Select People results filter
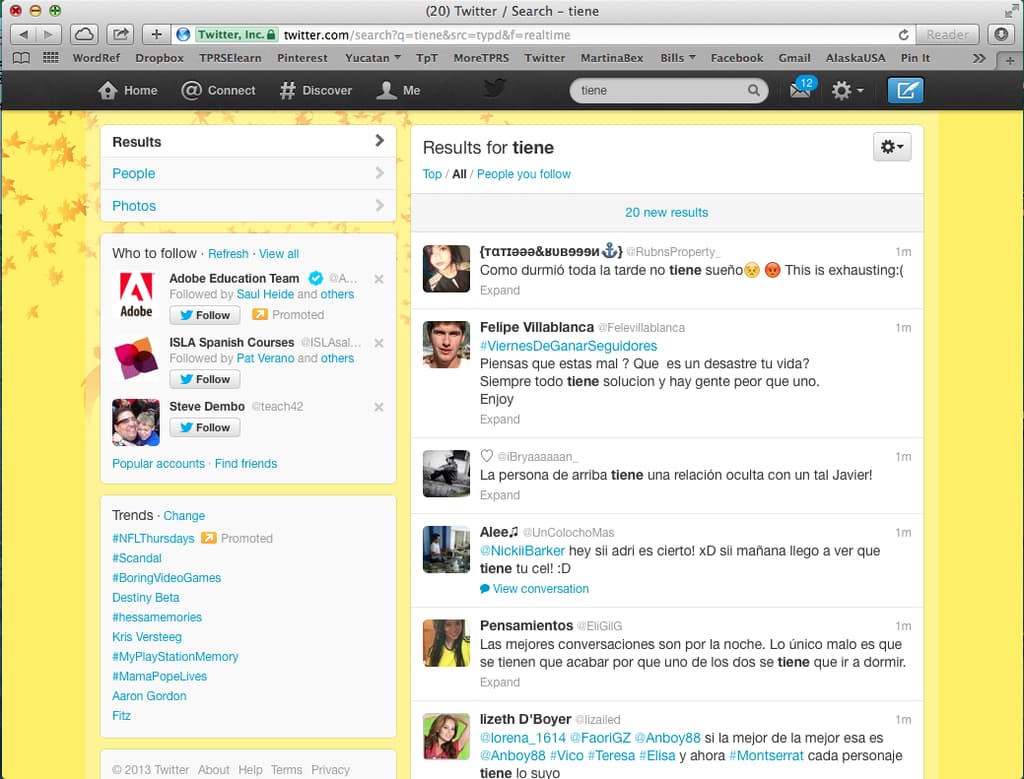1024x779 pixels. point(248,174)
